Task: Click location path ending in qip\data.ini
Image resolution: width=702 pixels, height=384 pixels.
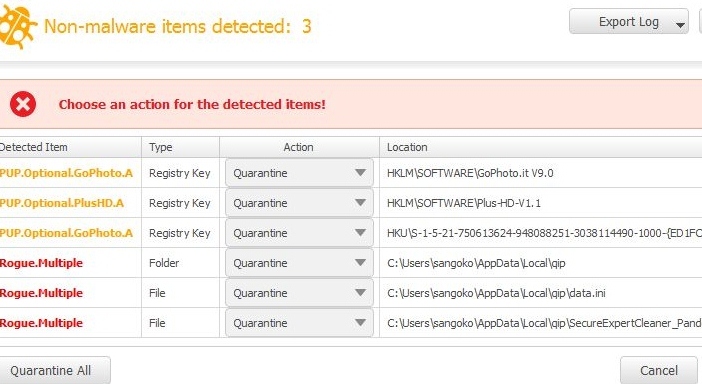Action: (496, 293)
